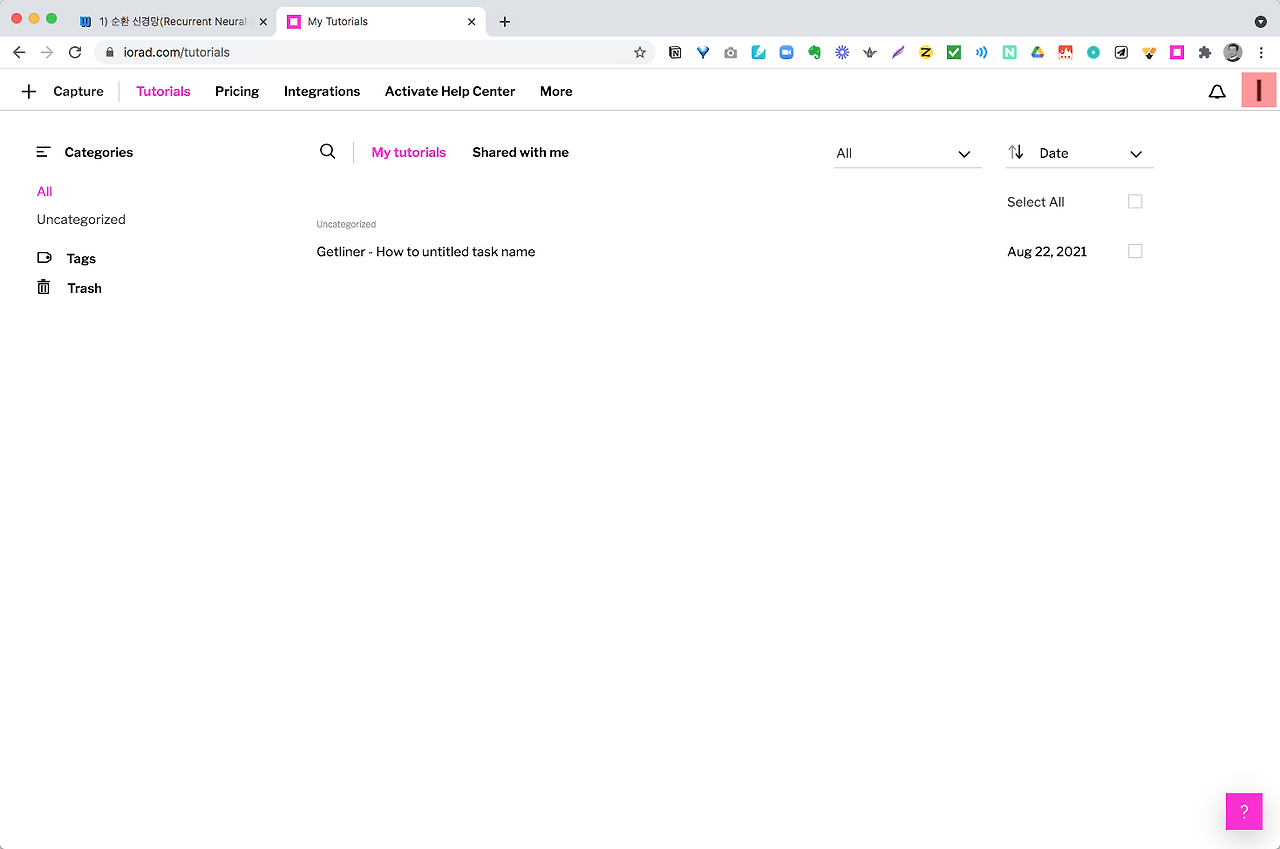The width and height of the screenshot is (1280, 849).
Task: Click the green checkmark extension icon
Action: [954, 52]
